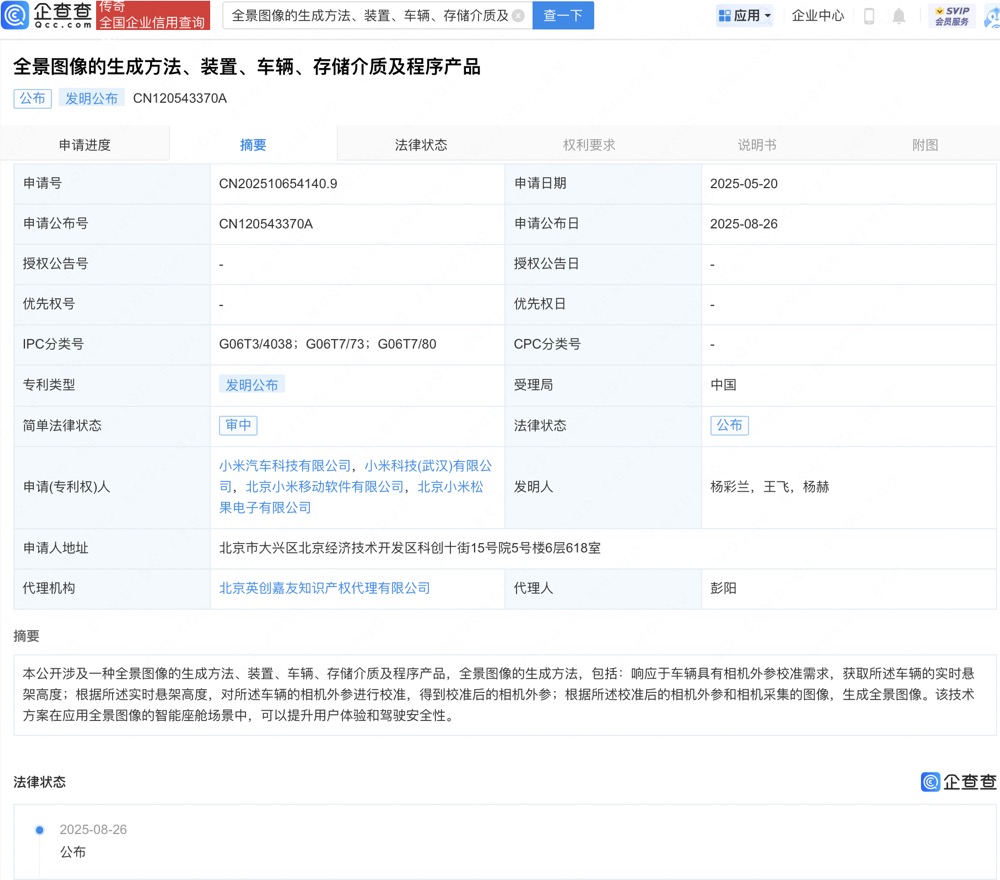The image size is (1000, 880).
Task: Select inventor names 杨彩兰, 王飞, 杨赫
Action: tap(770, 487)
